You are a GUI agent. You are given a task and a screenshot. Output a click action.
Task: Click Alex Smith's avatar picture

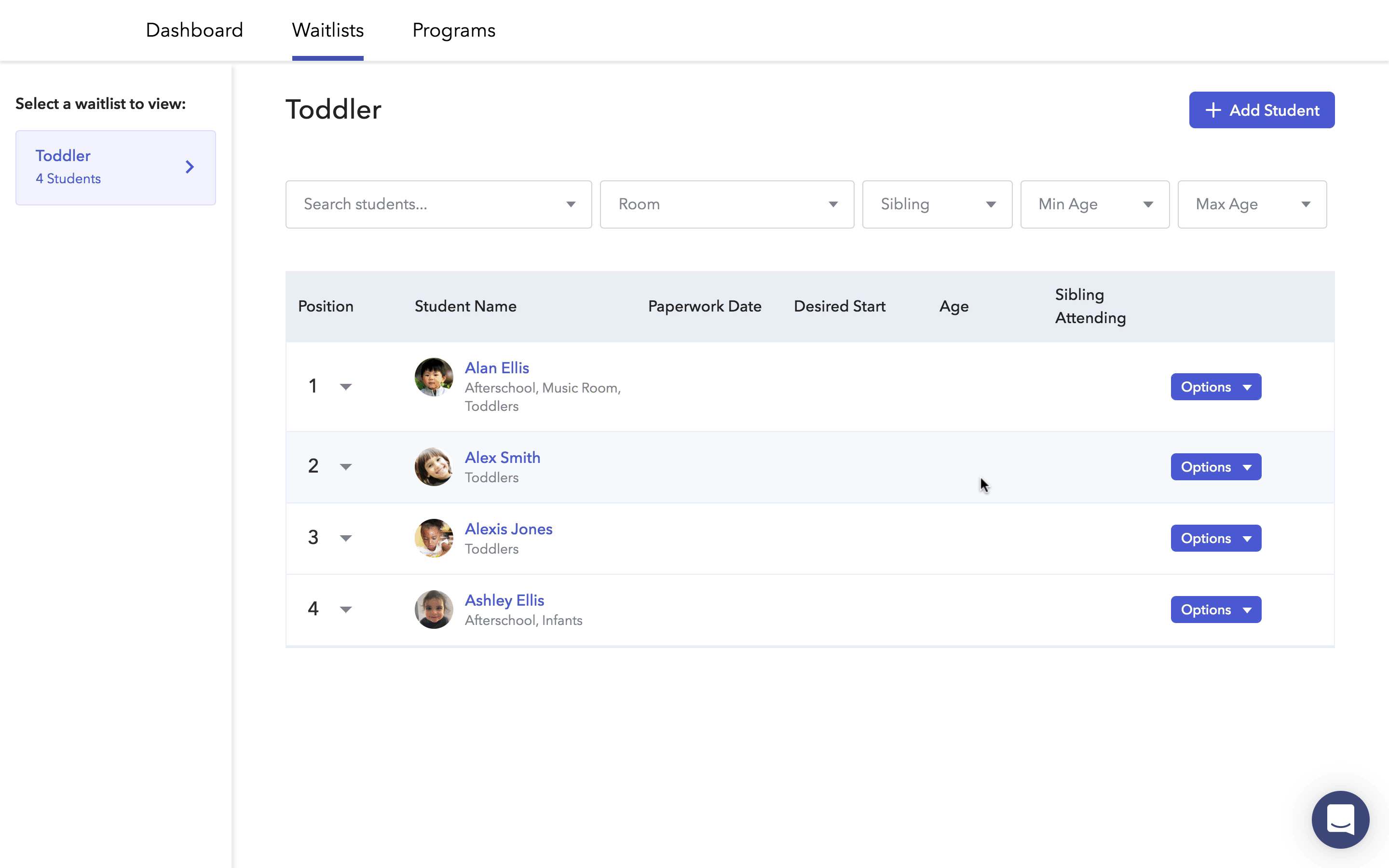[x=434, y=467]
